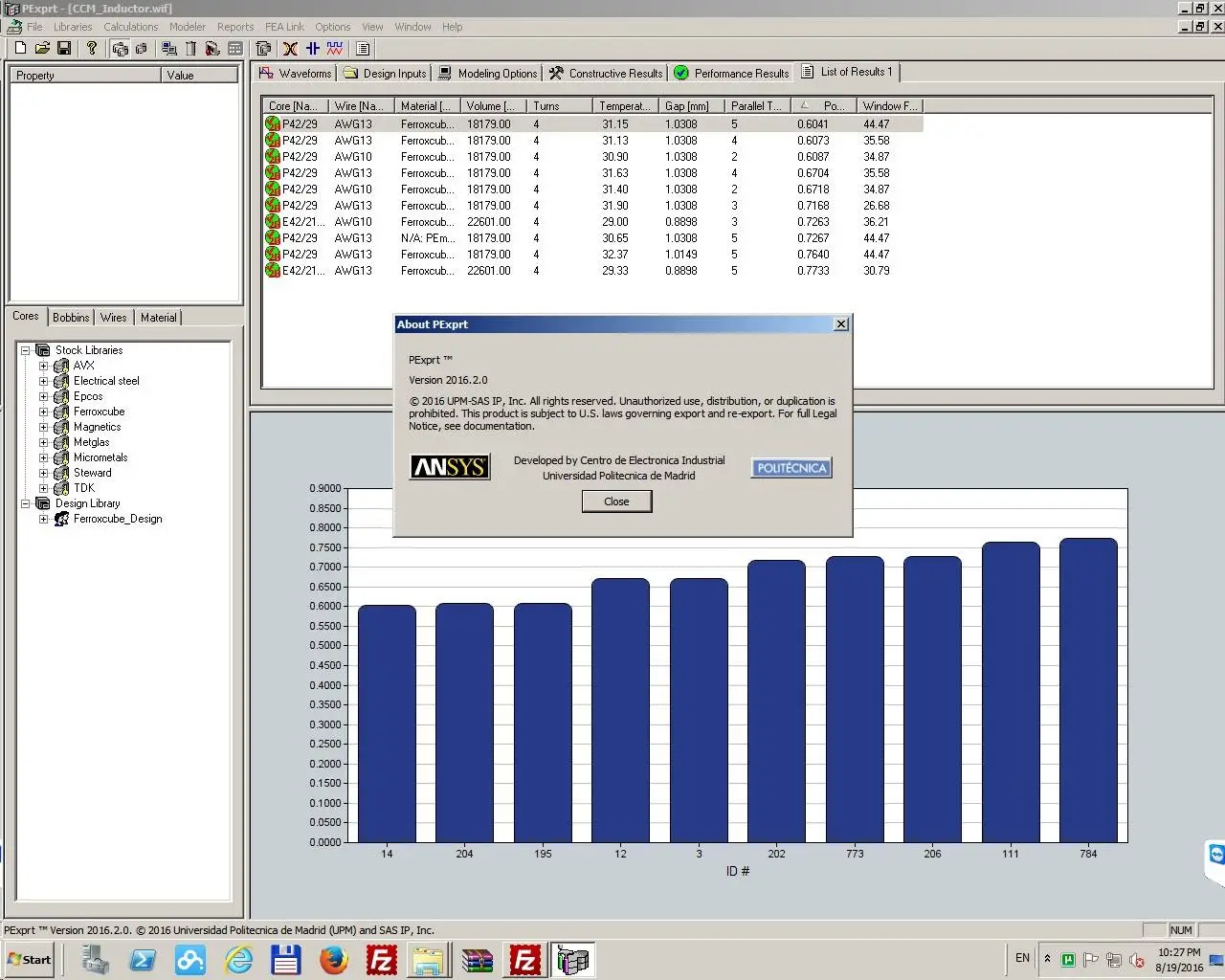Sort results by Turns column header
Image resolution: width=1225 pixels, height=980 pixels.
point(559,106)
